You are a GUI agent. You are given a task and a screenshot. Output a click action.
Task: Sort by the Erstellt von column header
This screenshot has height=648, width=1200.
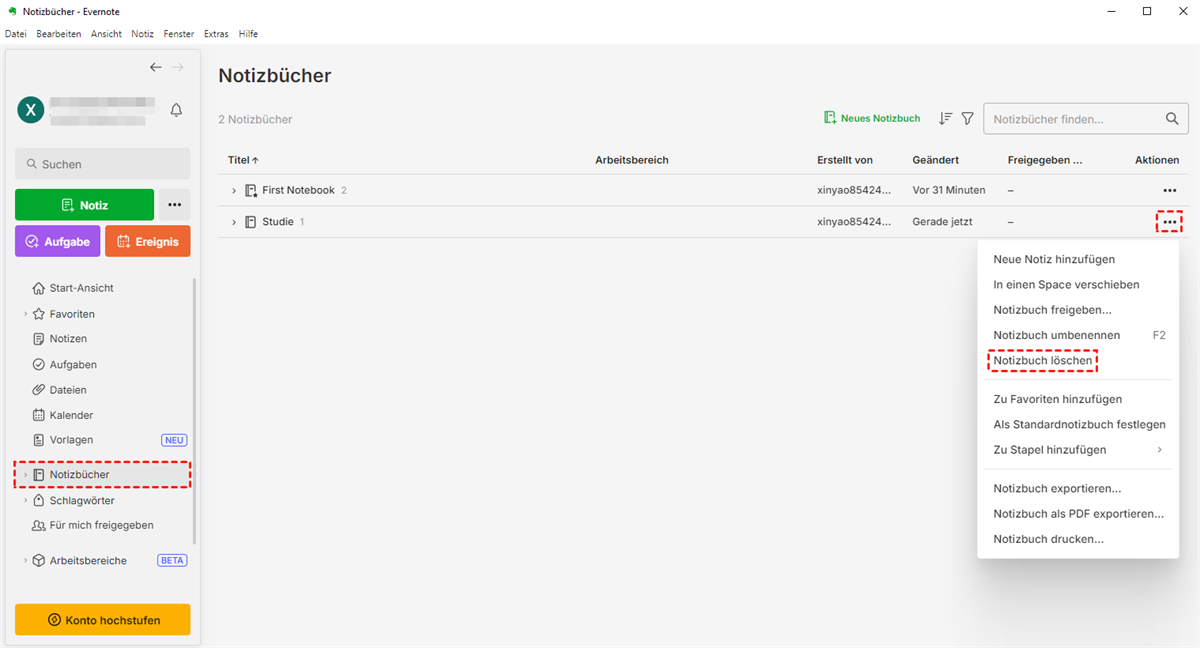point(845,160)
